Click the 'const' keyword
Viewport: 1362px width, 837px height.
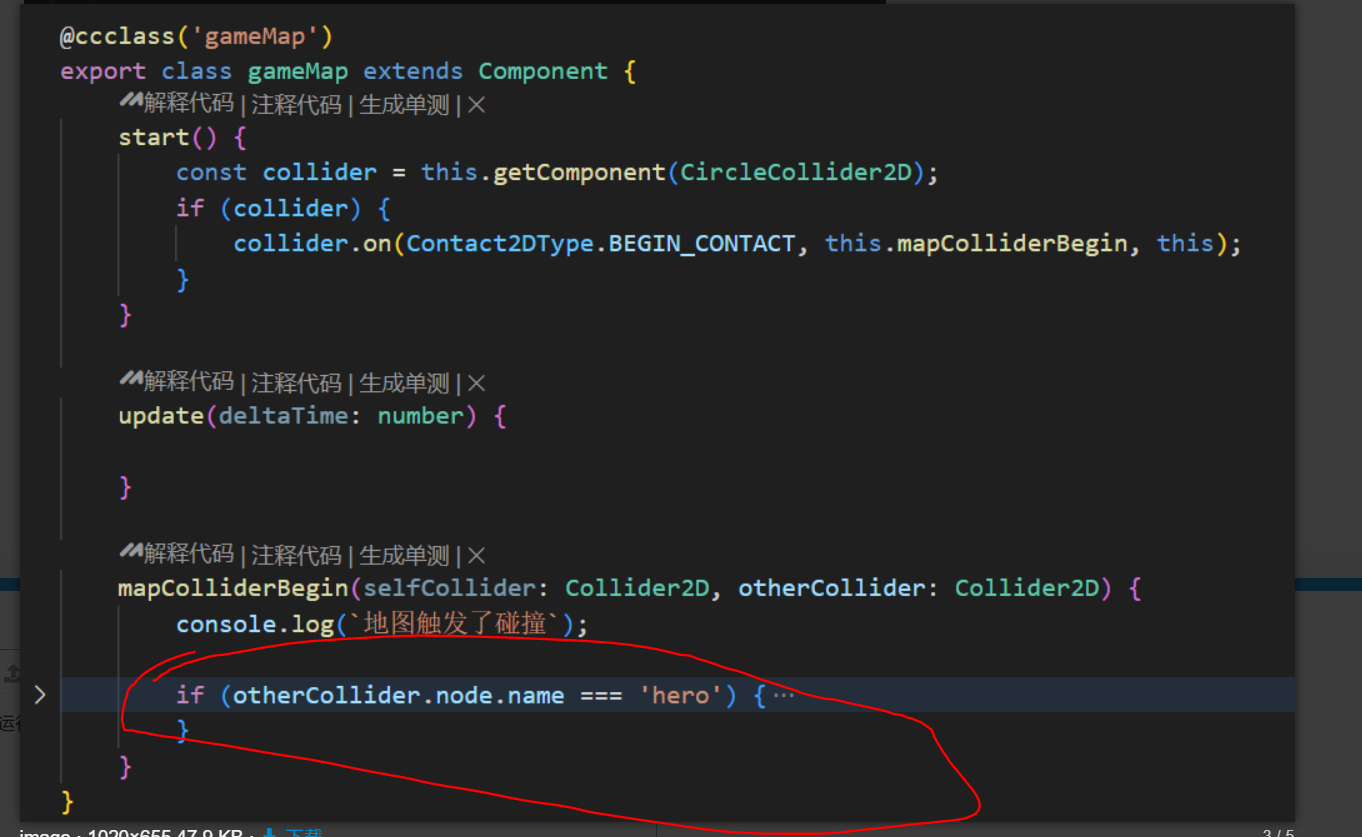[x=211, y=172]
